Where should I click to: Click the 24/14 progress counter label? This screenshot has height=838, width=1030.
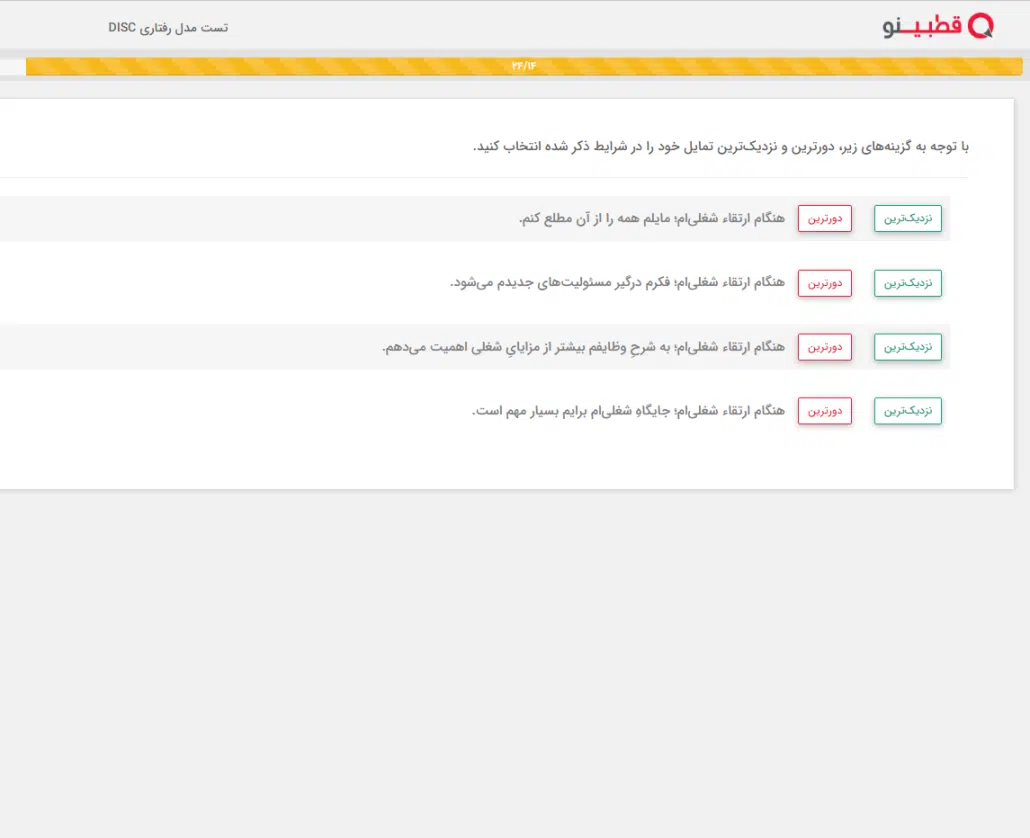click(x=524, y=66)
